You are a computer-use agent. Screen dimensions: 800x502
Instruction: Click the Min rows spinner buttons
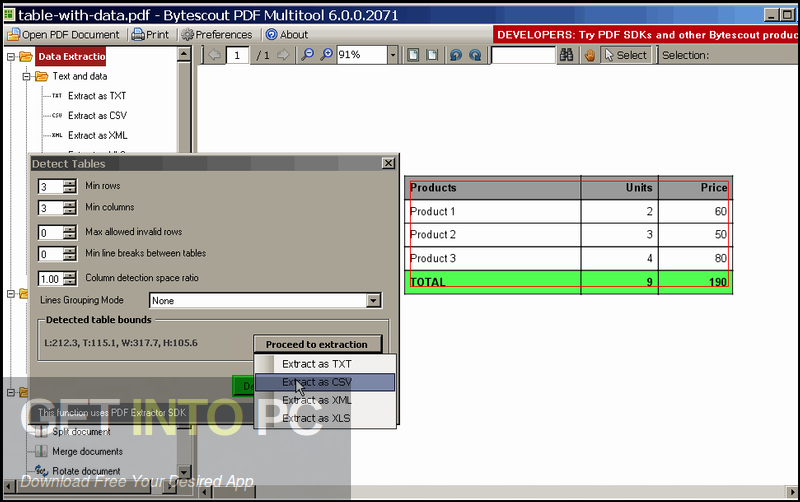pos(70,186)
